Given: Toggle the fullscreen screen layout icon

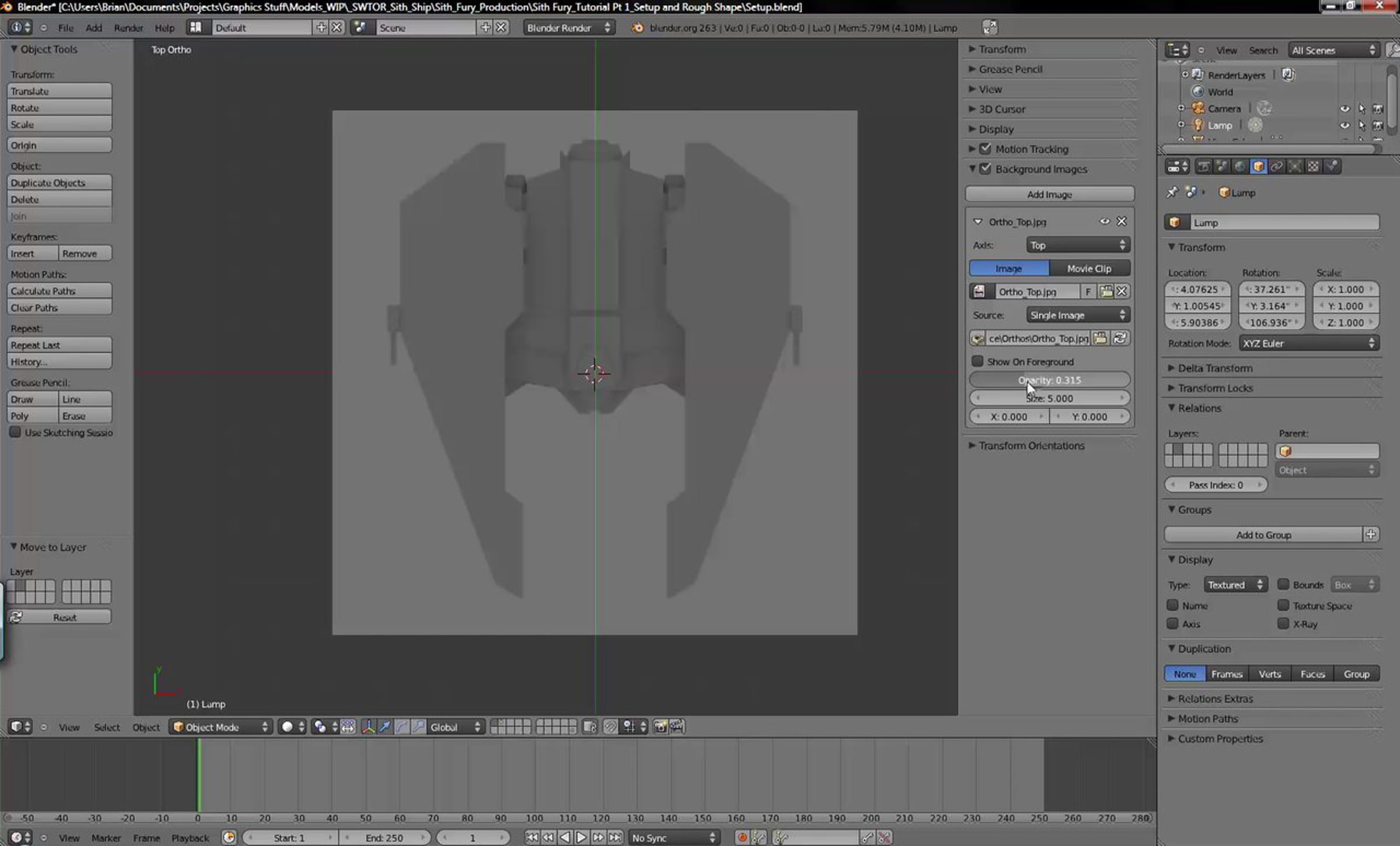Looking at the screenshot, I should 989,27.
